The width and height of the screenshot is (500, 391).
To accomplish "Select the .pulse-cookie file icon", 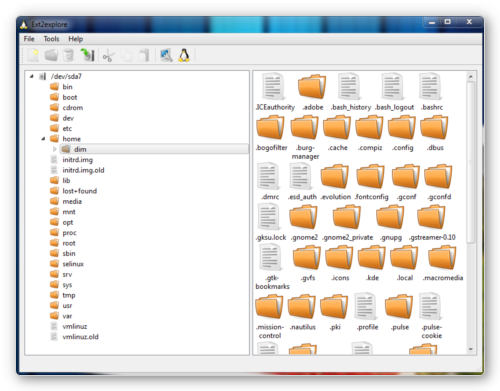I will (430, 306).
